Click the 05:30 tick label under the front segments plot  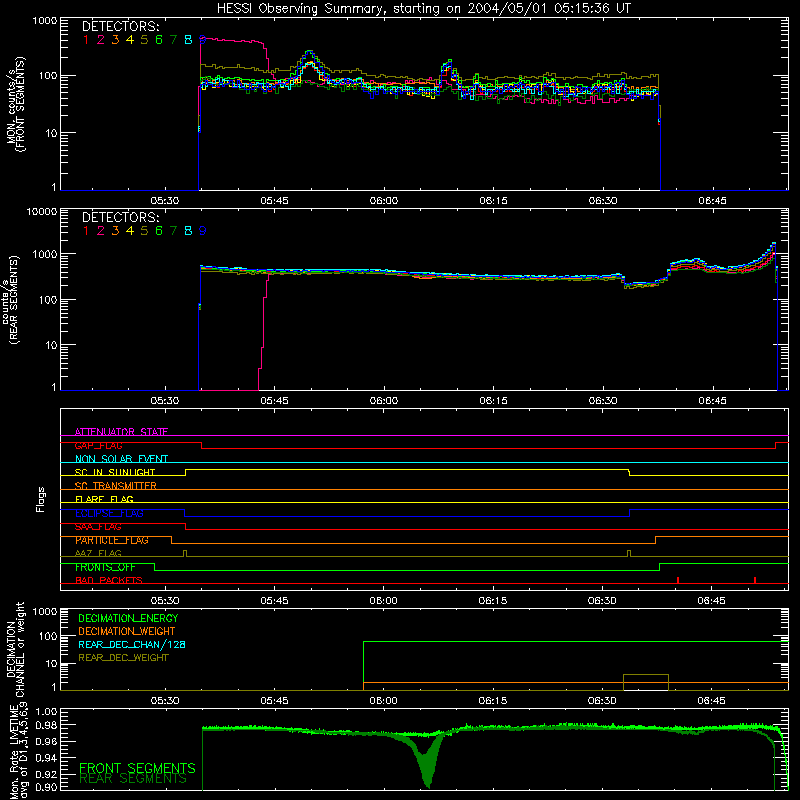point(165,201)
